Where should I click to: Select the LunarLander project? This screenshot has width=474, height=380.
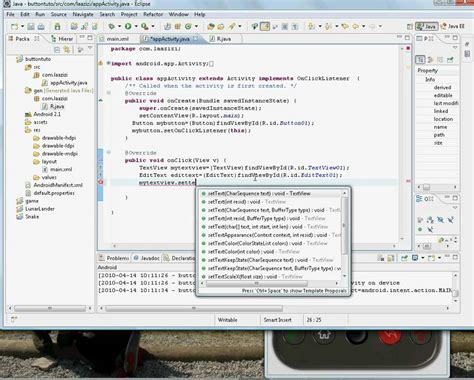40,209
